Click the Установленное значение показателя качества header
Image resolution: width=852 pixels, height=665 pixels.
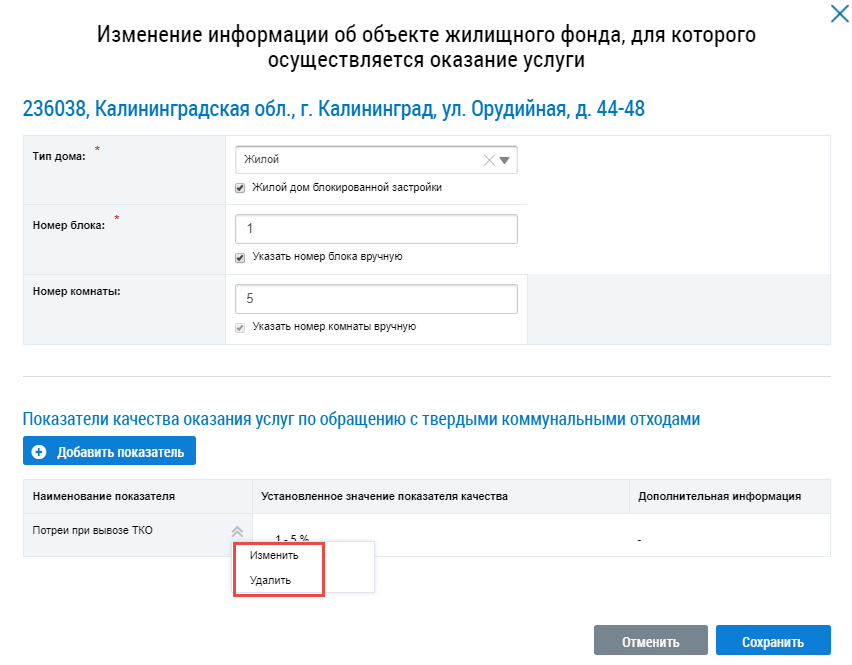pos(385,496)
